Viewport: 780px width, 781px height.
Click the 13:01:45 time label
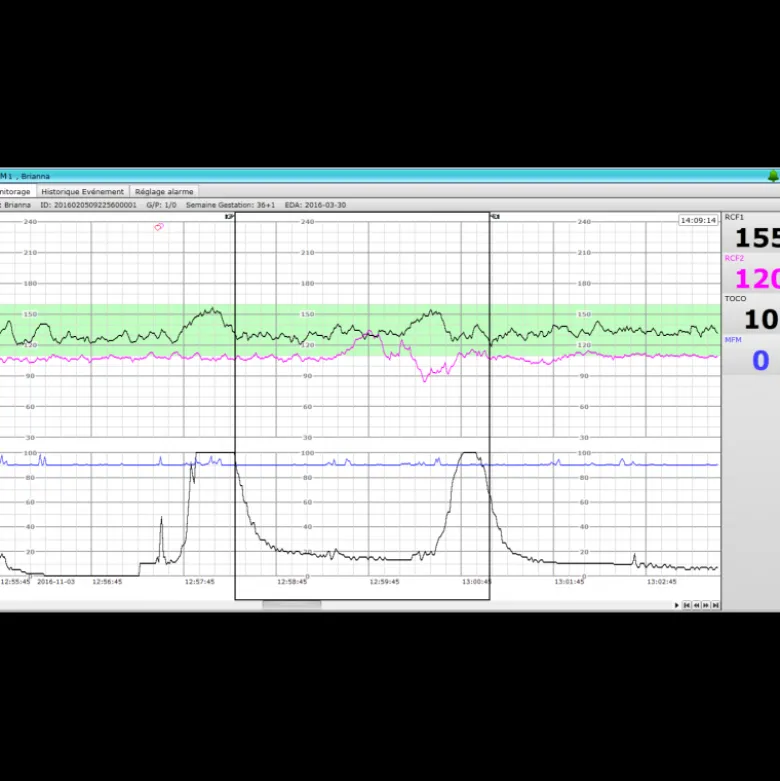point(569,581)
